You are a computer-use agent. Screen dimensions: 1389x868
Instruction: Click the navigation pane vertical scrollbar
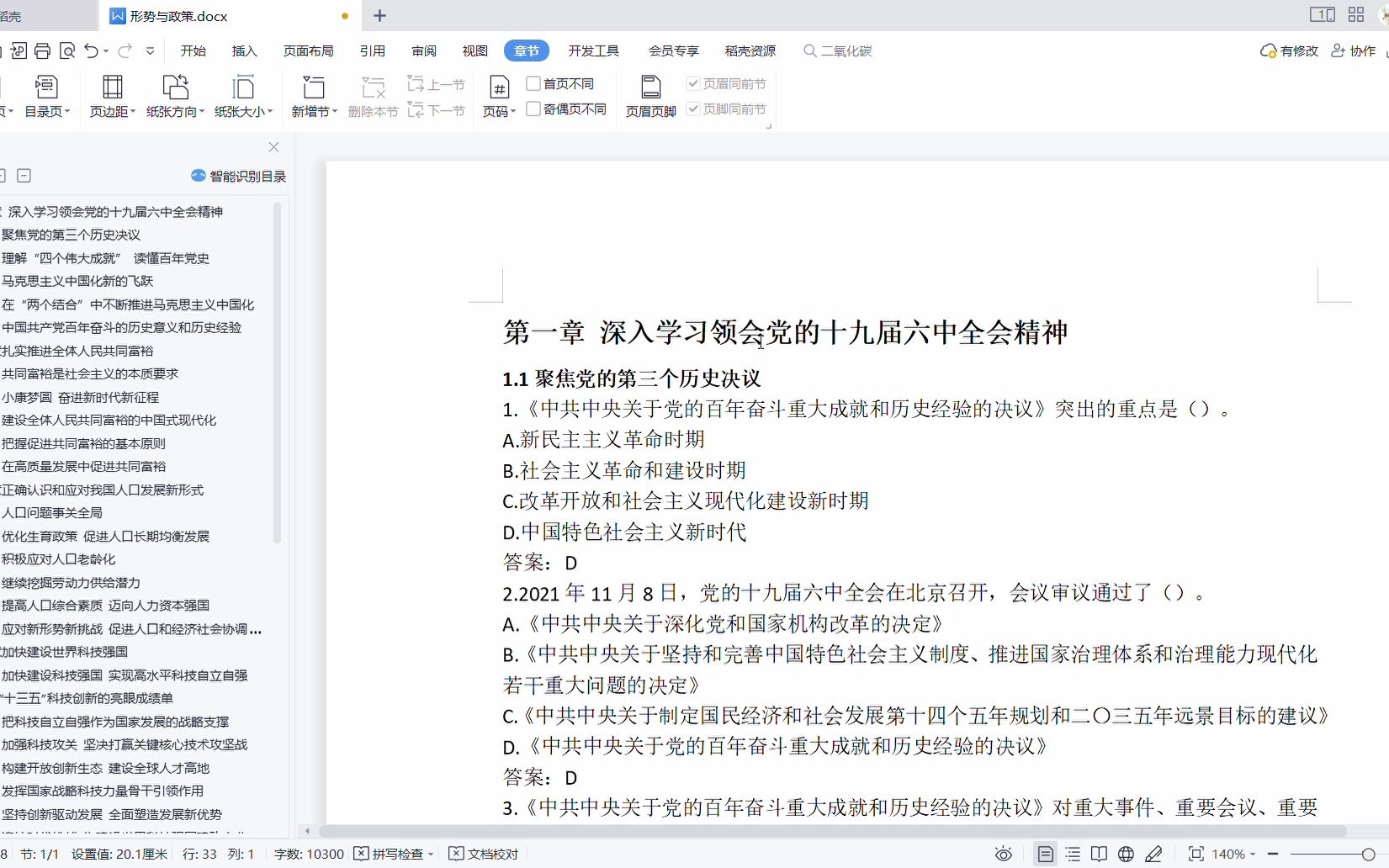point(277,373)
